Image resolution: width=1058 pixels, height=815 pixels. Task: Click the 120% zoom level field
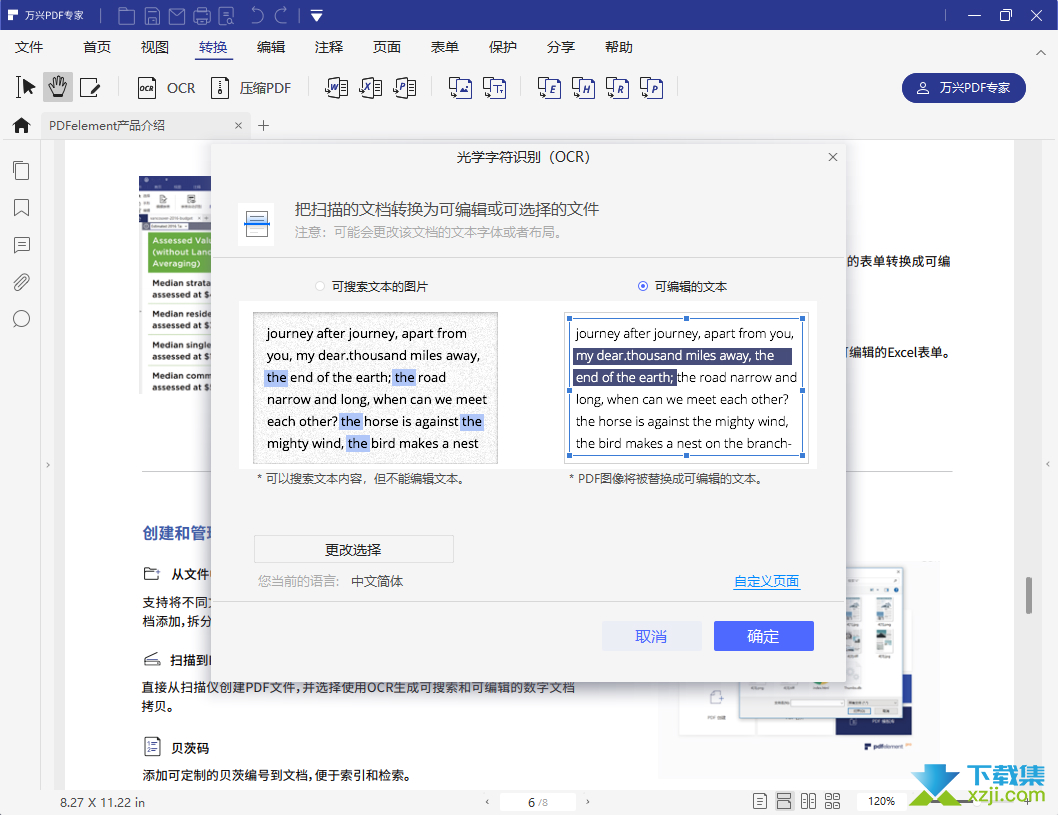point(881,802)
